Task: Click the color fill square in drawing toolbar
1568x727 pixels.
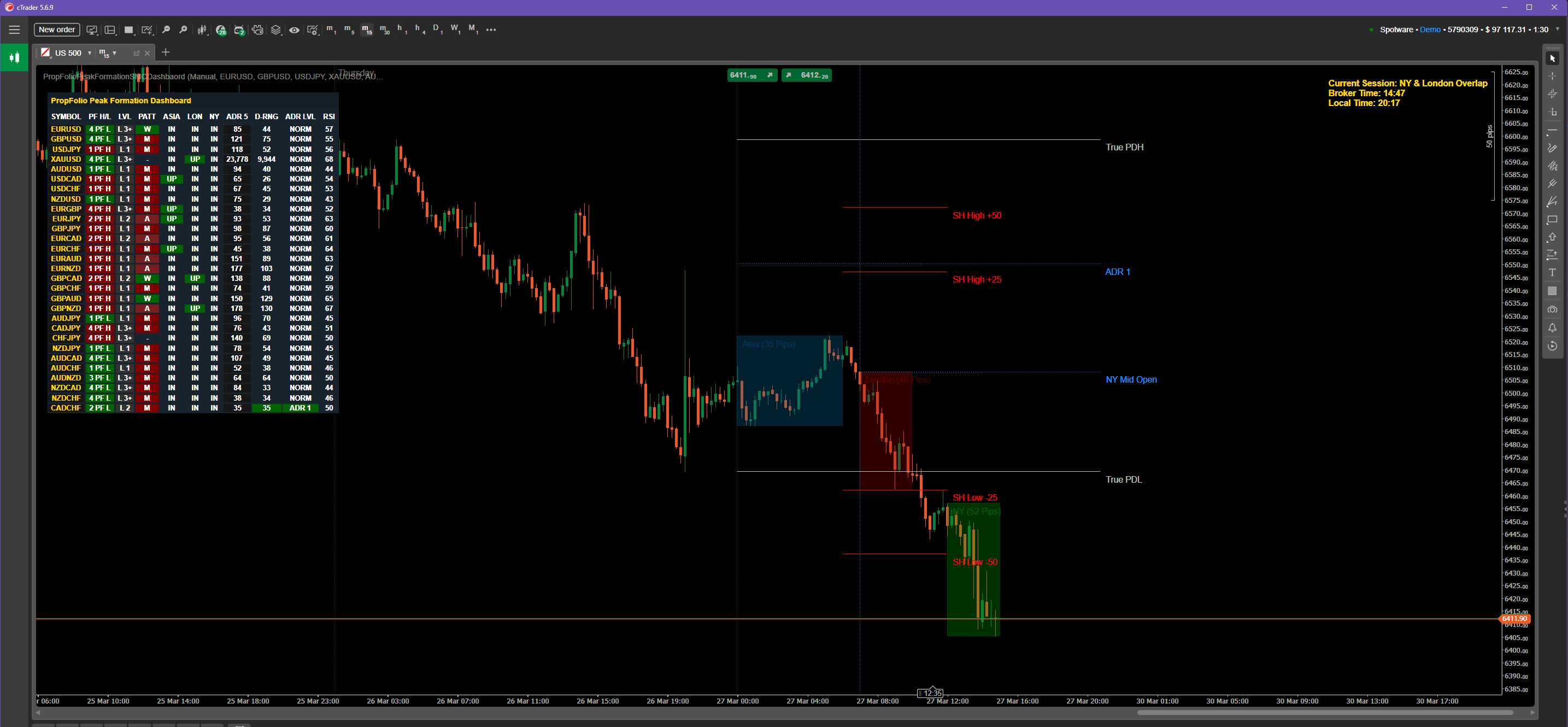Action: coord(1552,291)
